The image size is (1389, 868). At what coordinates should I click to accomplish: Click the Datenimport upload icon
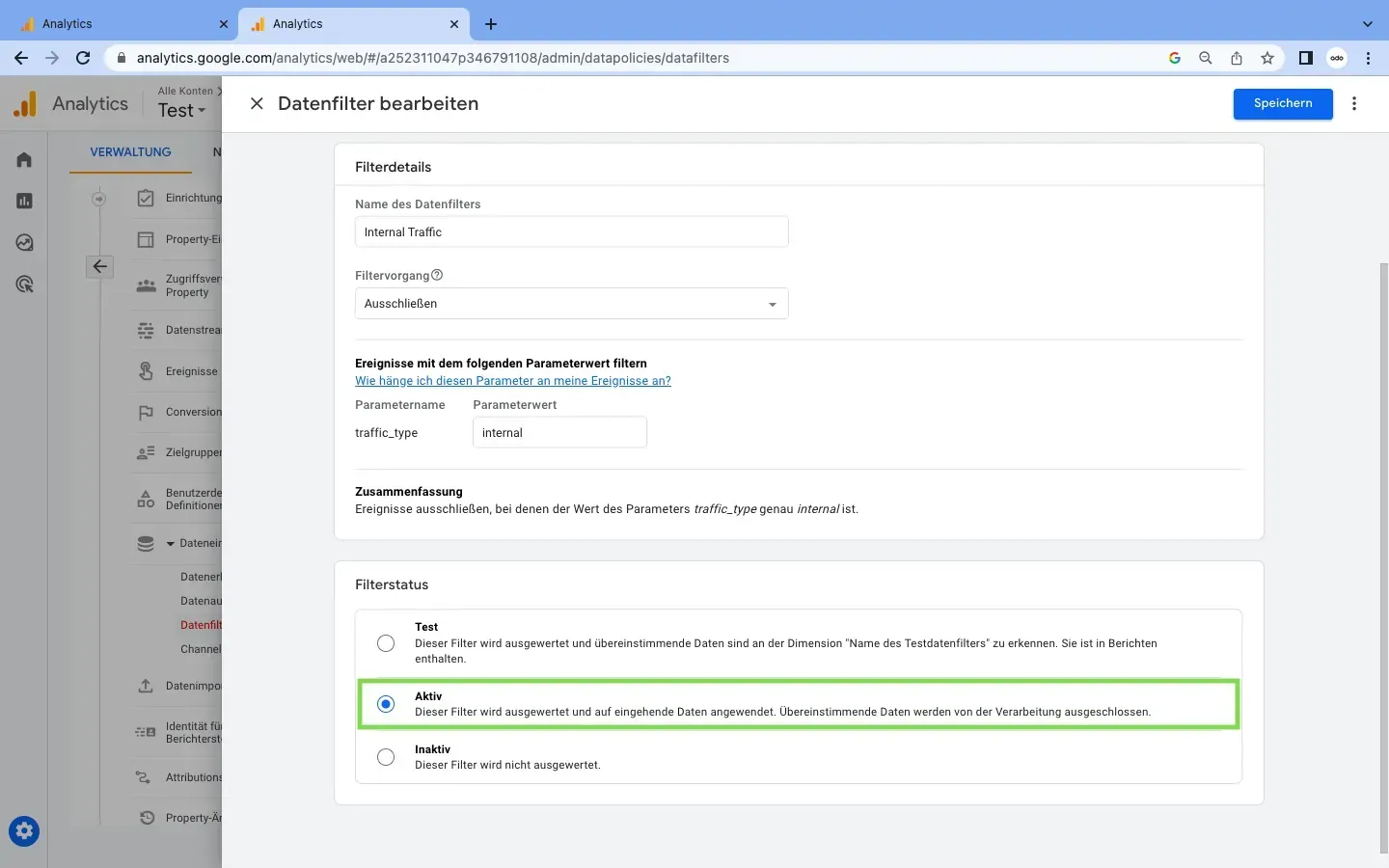coord(146,686)
